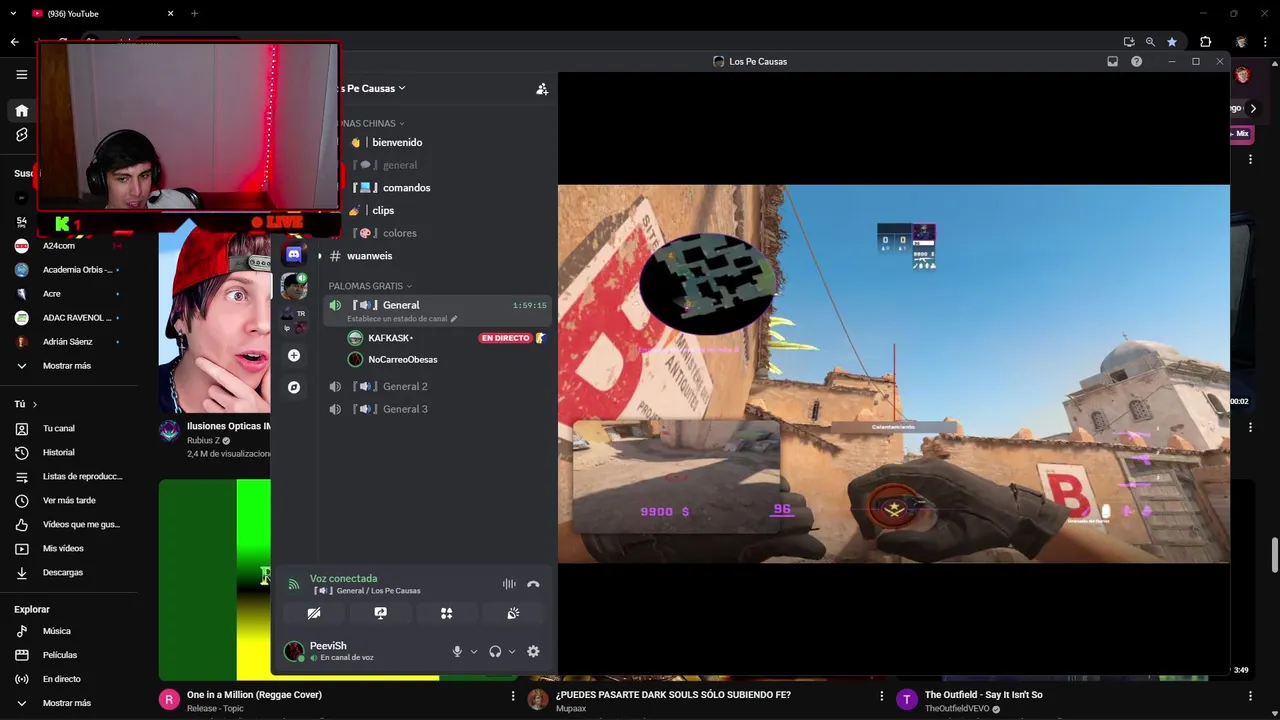Open microphone input options arrow

(x=474, y=651)
